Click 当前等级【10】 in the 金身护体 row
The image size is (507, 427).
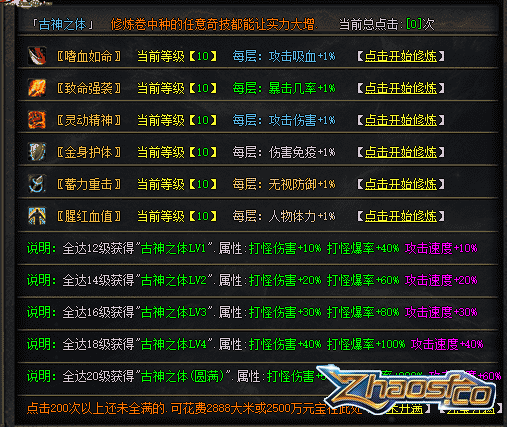(177, 152)
